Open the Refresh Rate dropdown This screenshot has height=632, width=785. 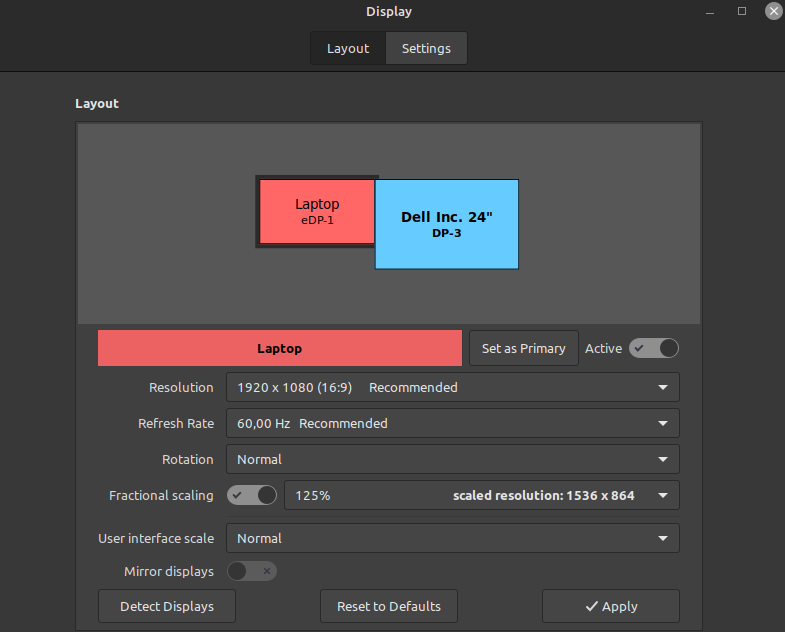452,423
